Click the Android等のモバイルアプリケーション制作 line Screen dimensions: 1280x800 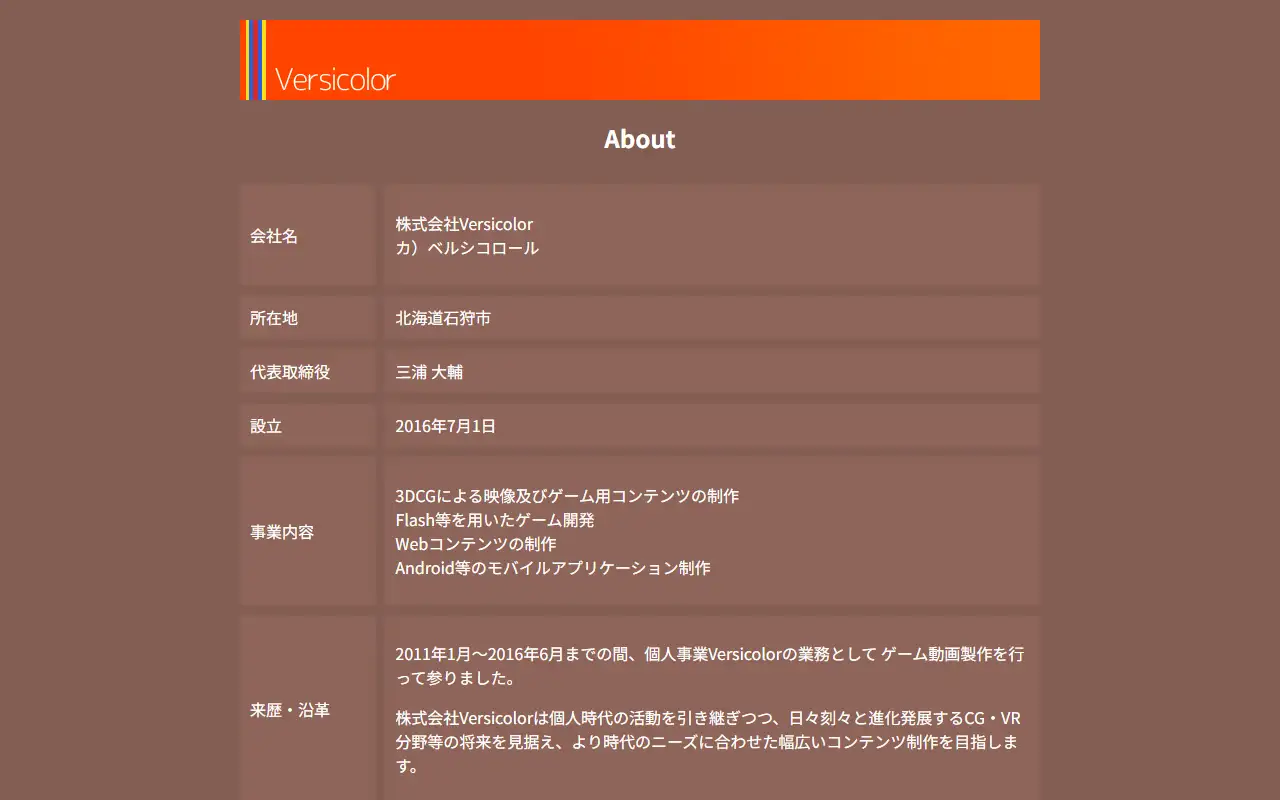tap(553, 568)
